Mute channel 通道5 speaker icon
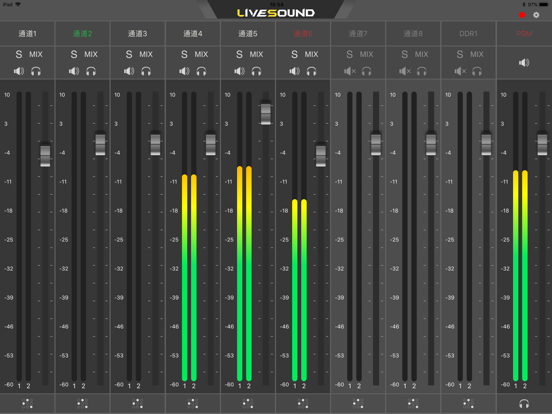 coord(239,71)
